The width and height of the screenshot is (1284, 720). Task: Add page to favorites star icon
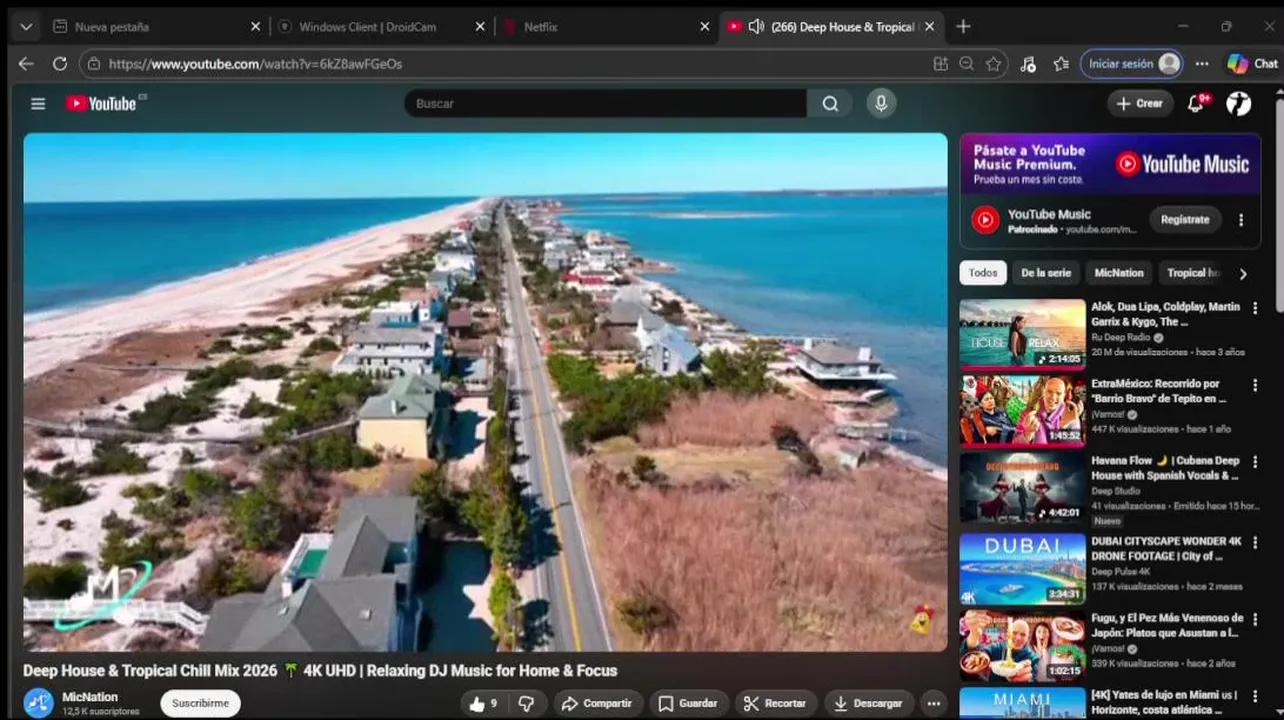(x=993, y=63)
